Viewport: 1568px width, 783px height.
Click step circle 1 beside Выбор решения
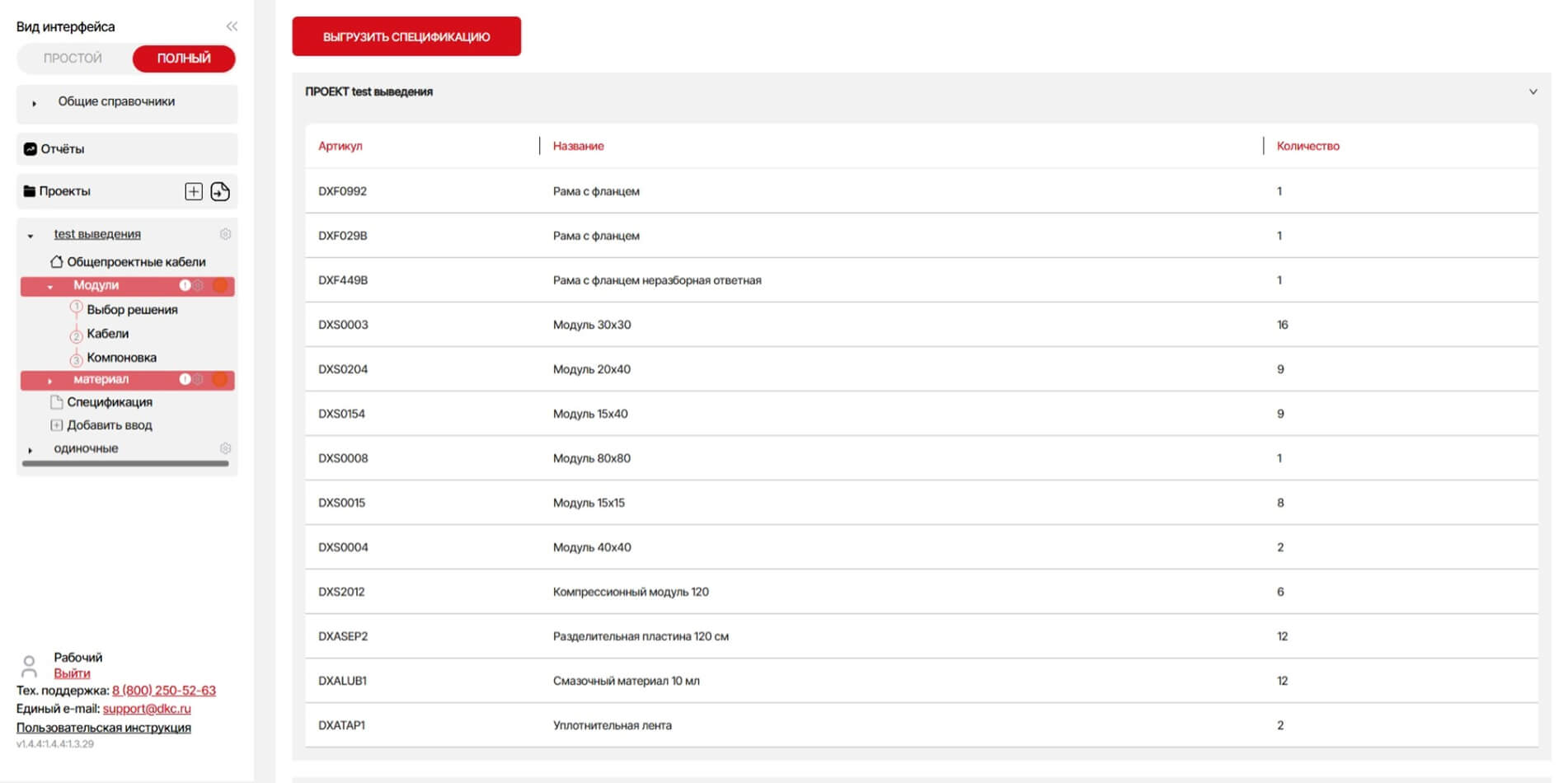(x=76, y=308)
